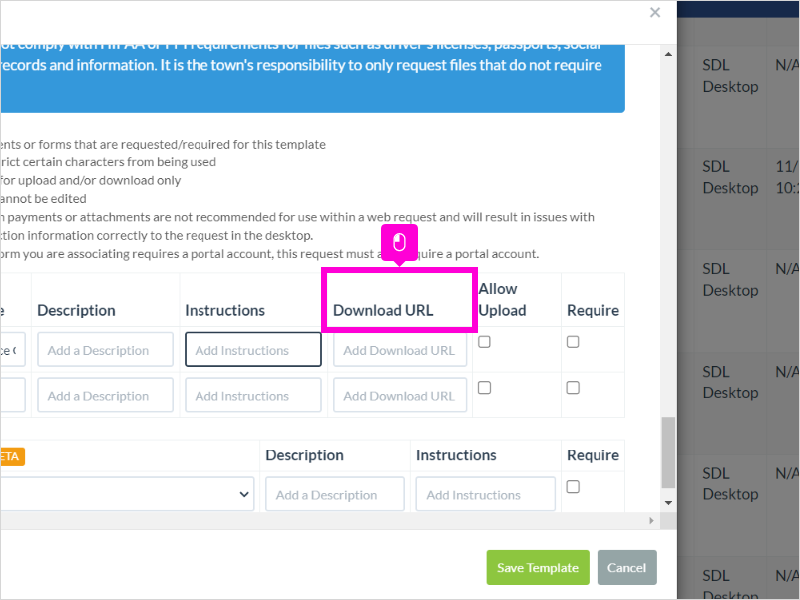Click the horizontal scrollbar right arrow

651,520
